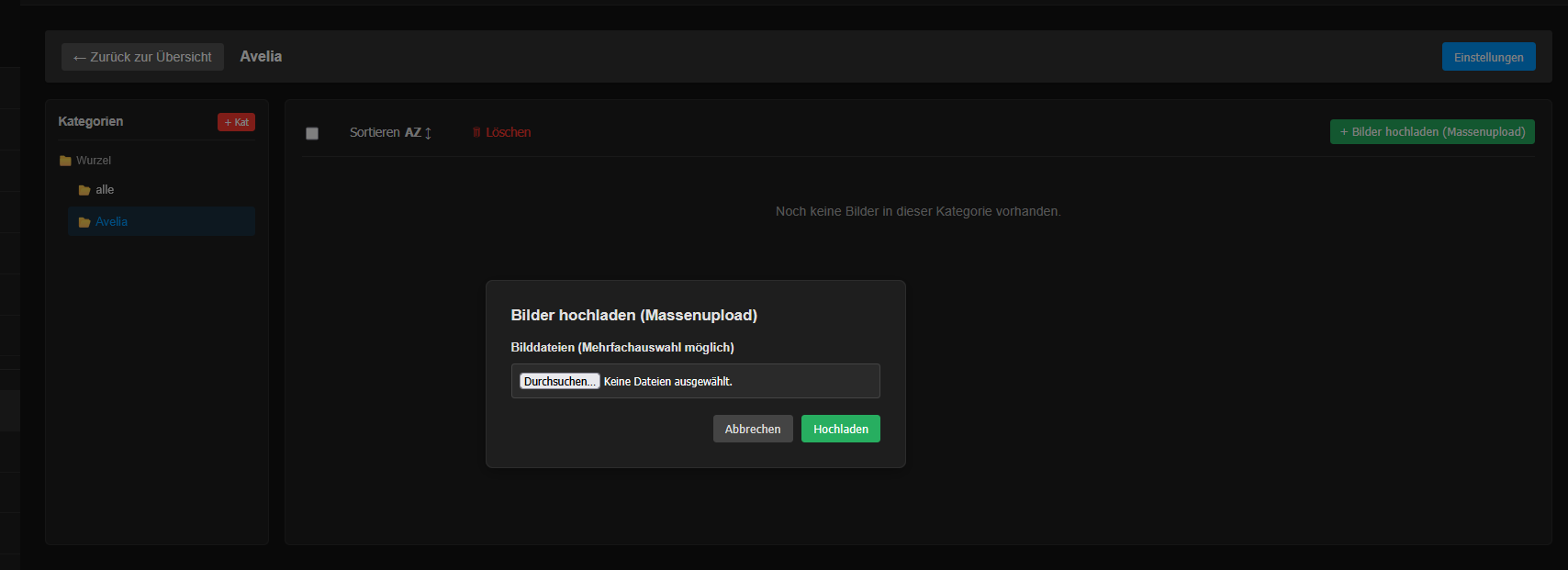The height and width of the screenshot is (570, 1568).
Task: Open Einstellungen in the header
Action: pos(1488,57)
